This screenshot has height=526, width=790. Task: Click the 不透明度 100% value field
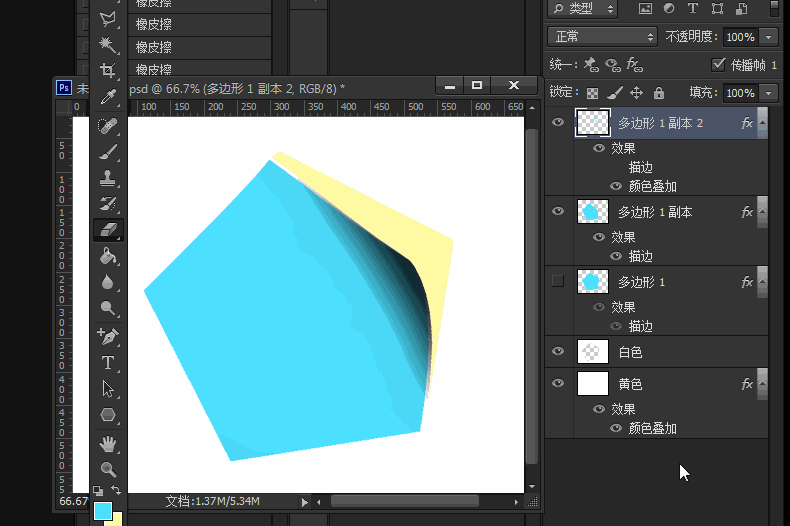coord(741,37)
